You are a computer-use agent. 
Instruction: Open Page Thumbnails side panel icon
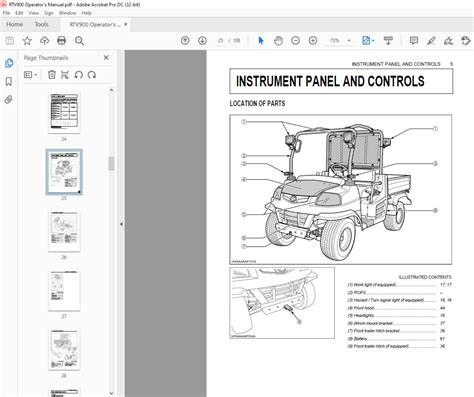(9, 63)
